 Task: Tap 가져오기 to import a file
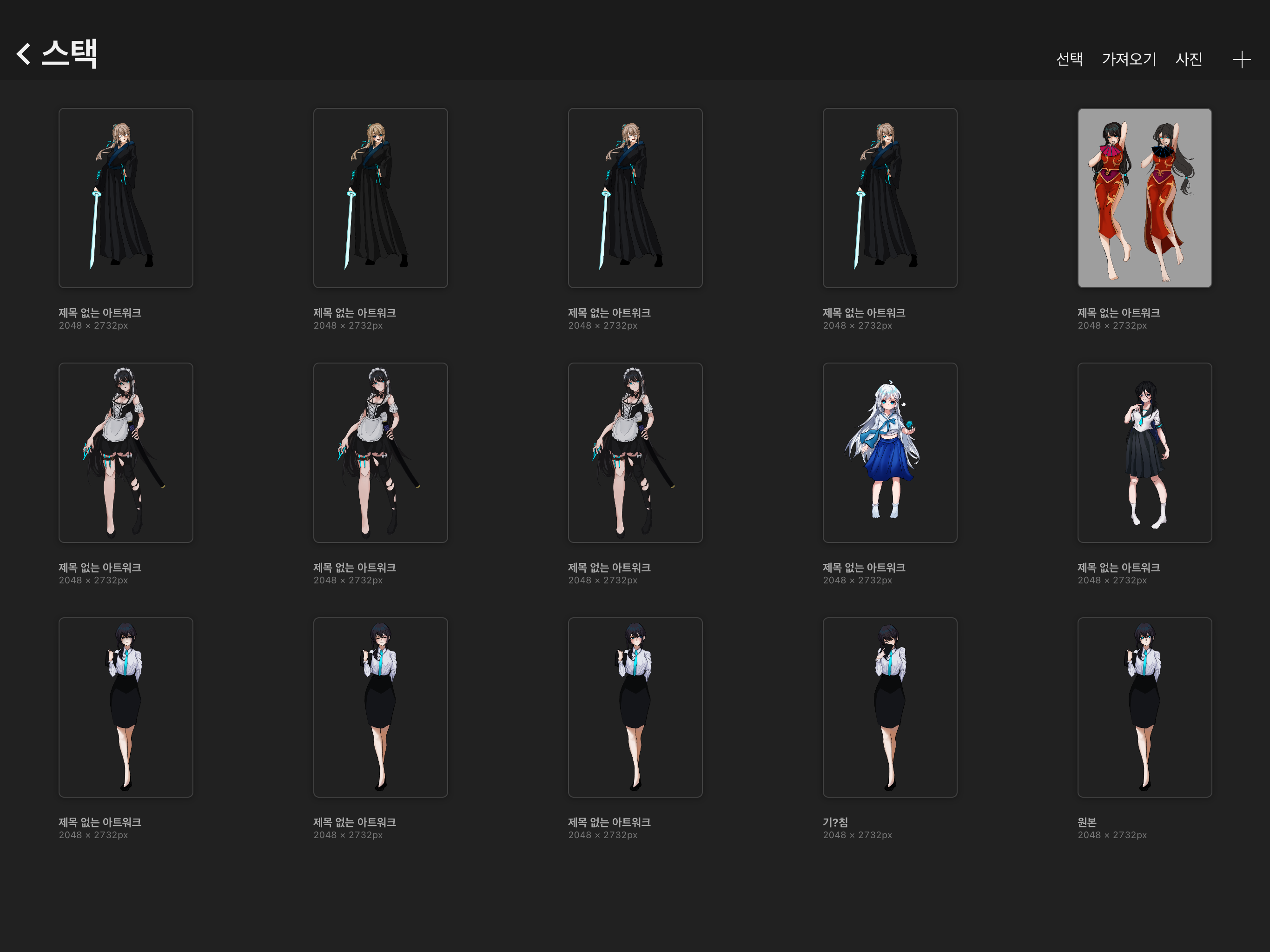(1129, 59)
